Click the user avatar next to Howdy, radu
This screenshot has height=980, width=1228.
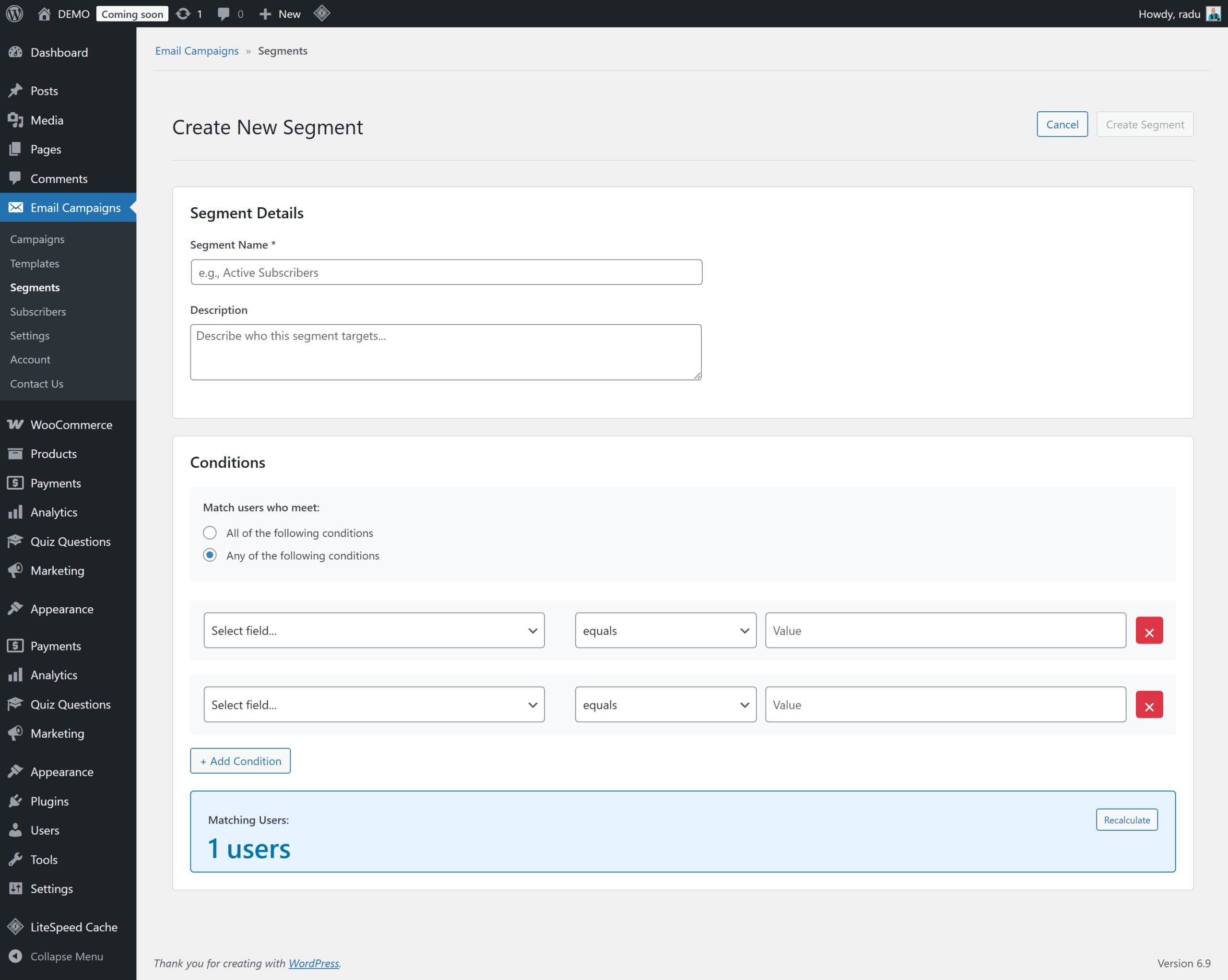click(1213, 13)
